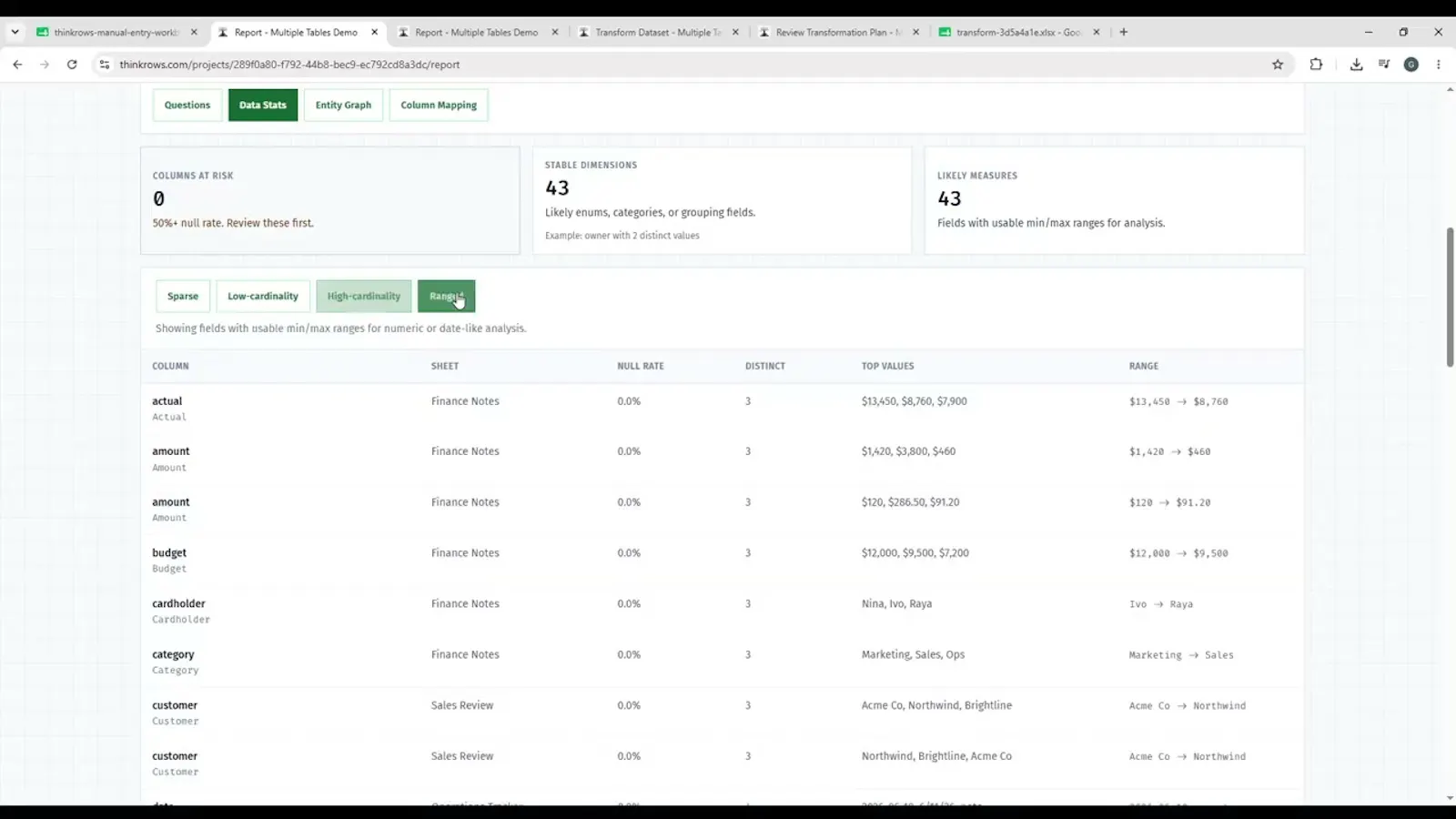
Task: Click the DISTINCT table header
Action: [x=765, y=366]
